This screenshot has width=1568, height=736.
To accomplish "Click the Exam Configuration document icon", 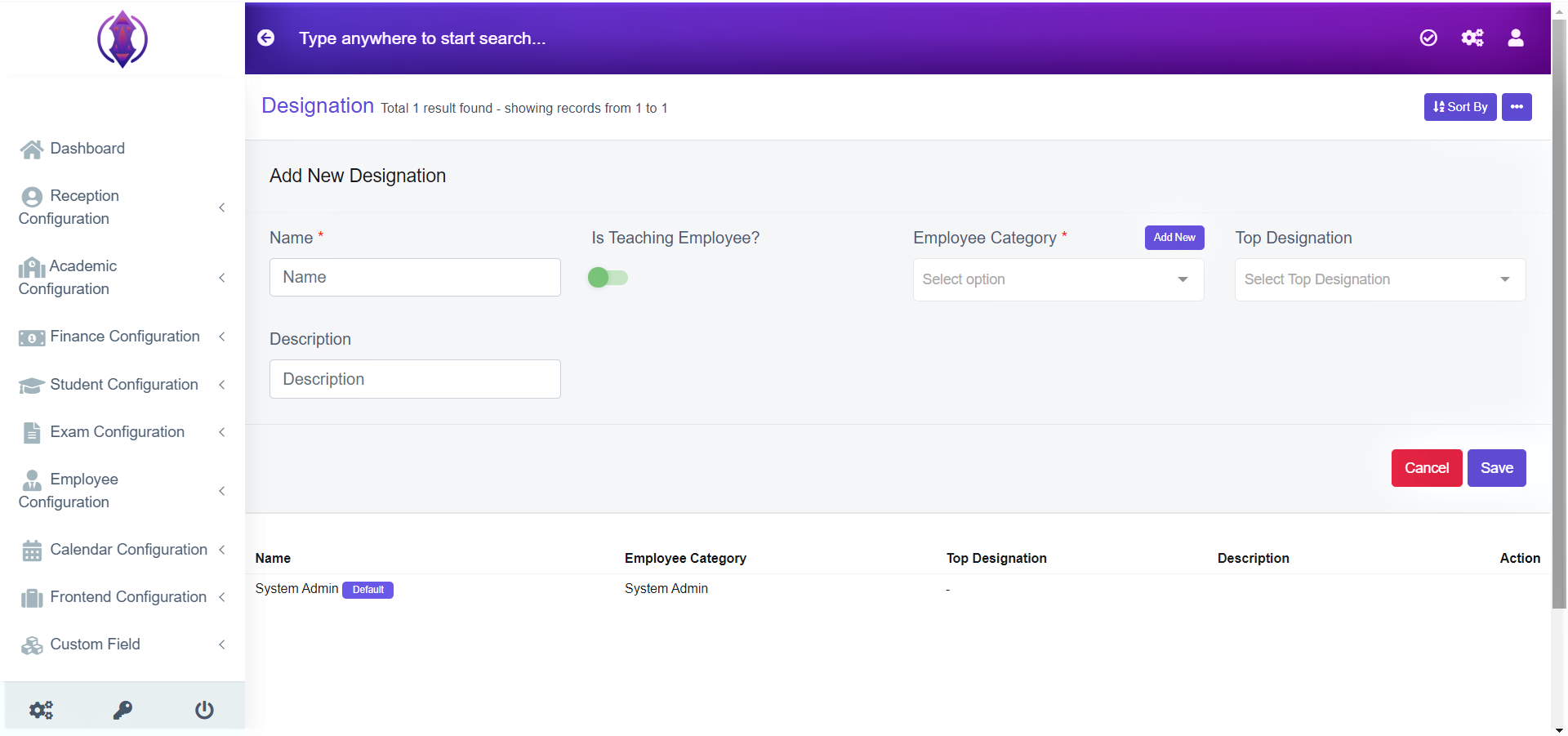I will pyautogui.click(x=32, y=432).
